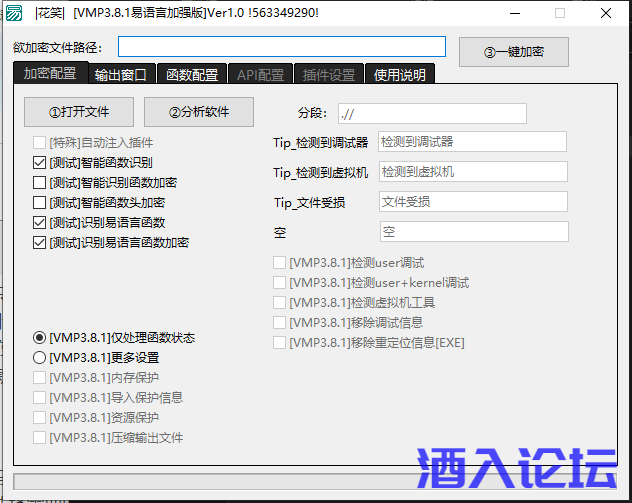Screen dimensions: 632x503
Task: Toggle [特殊]自动注入插件 checkbox
Action: pyautogui.click(x=39, y=143)
